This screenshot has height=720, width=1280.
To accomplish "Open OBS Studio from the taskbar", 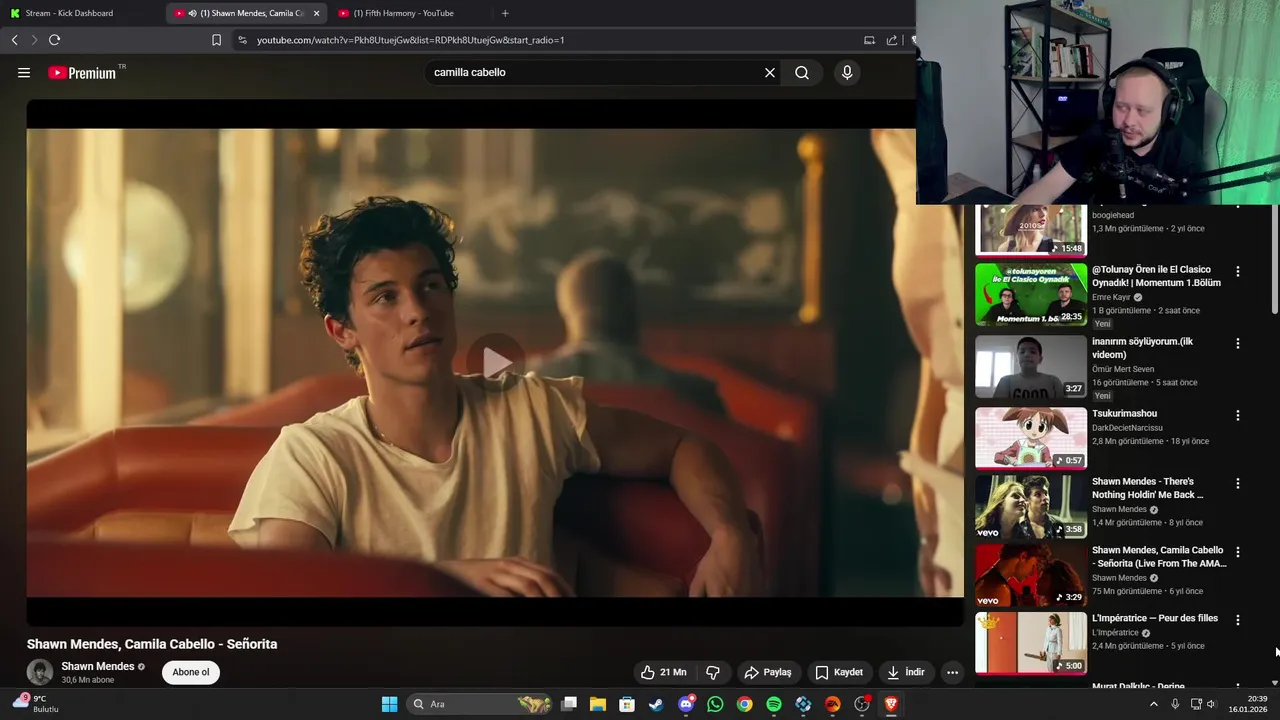I will point(862,704).
